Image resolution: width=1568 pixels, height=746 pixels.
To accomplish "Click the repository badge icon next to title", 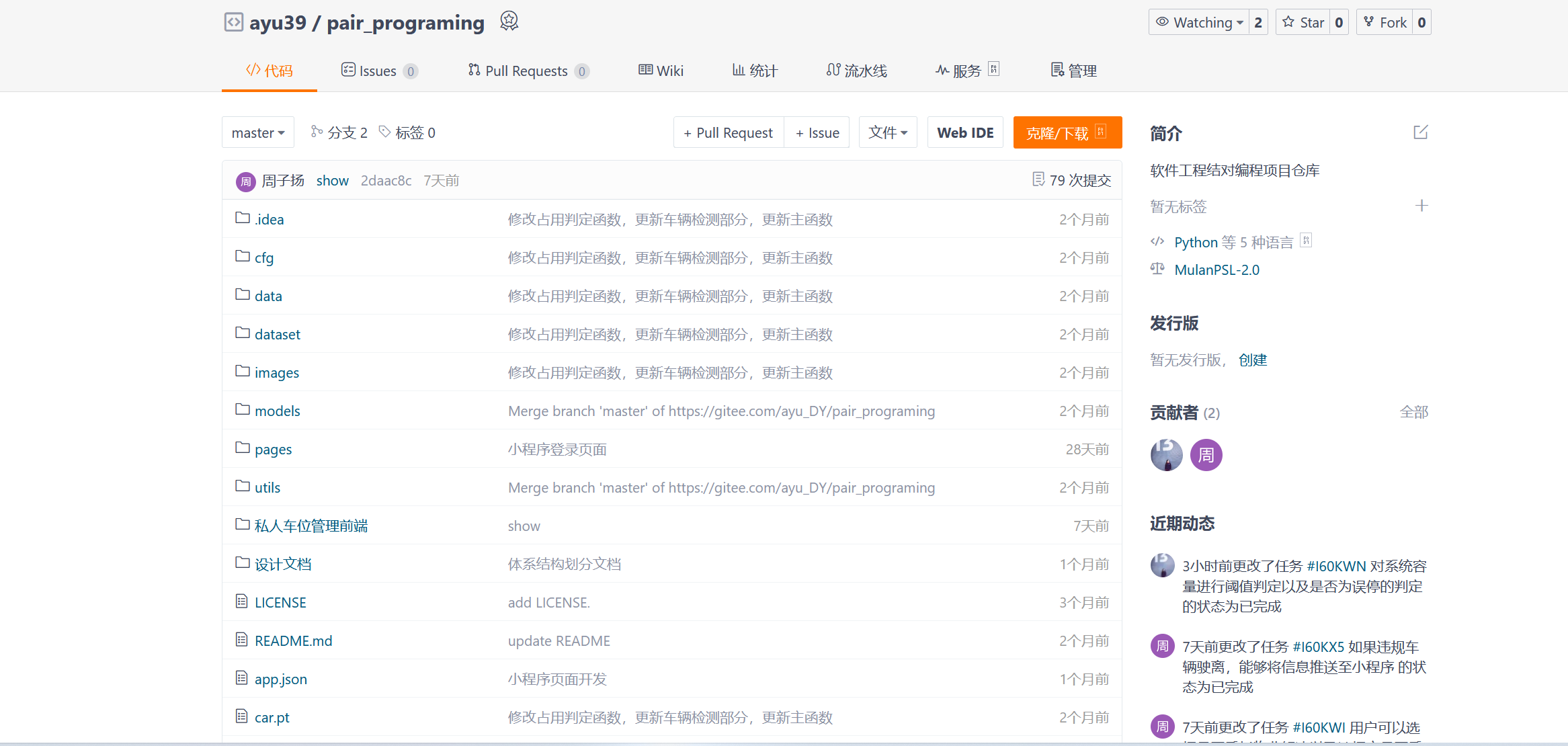I will point(509,22).
